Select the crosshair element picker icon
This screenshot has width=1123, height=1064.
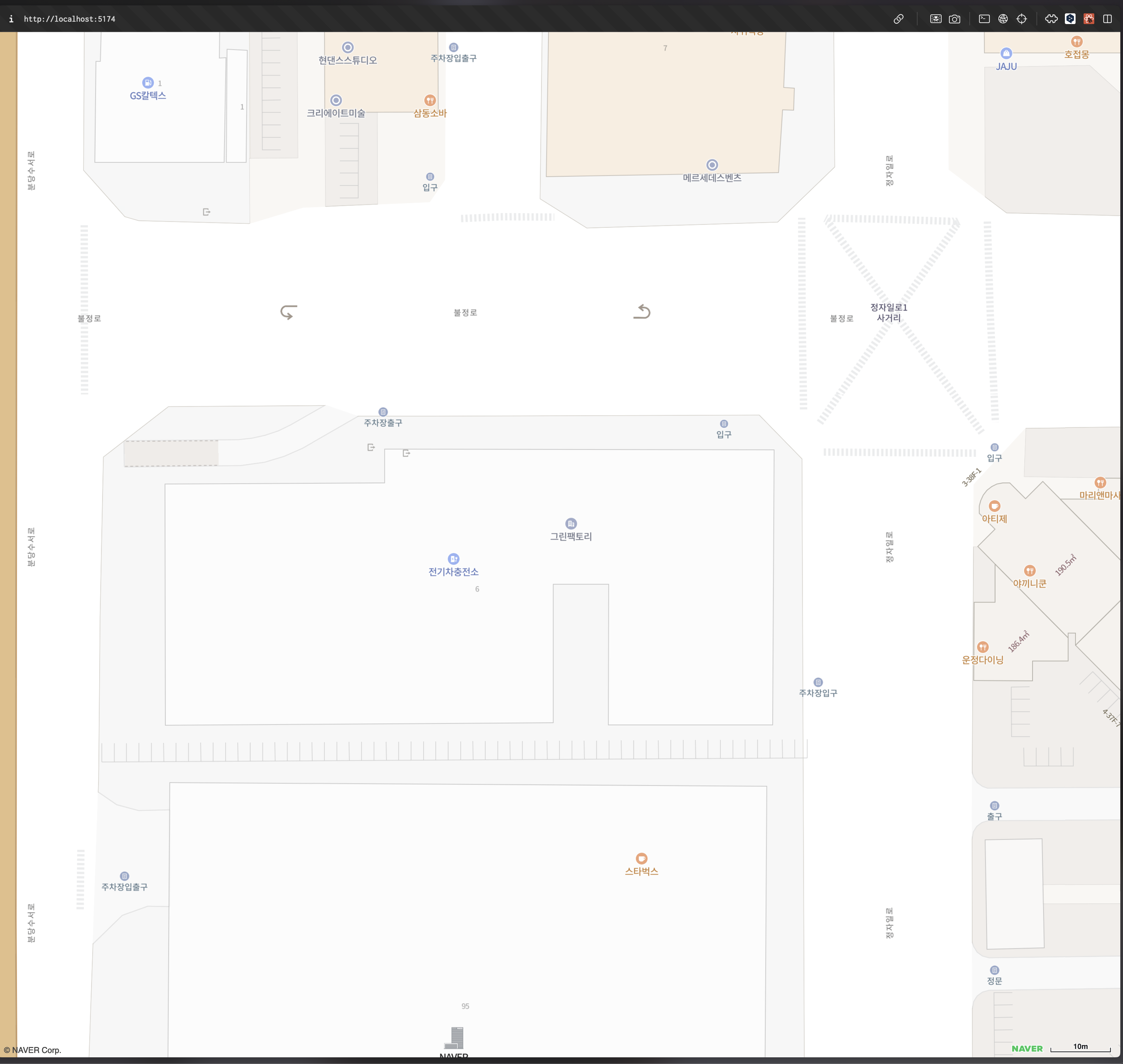pyautogui.click(x=1021, y=19)
